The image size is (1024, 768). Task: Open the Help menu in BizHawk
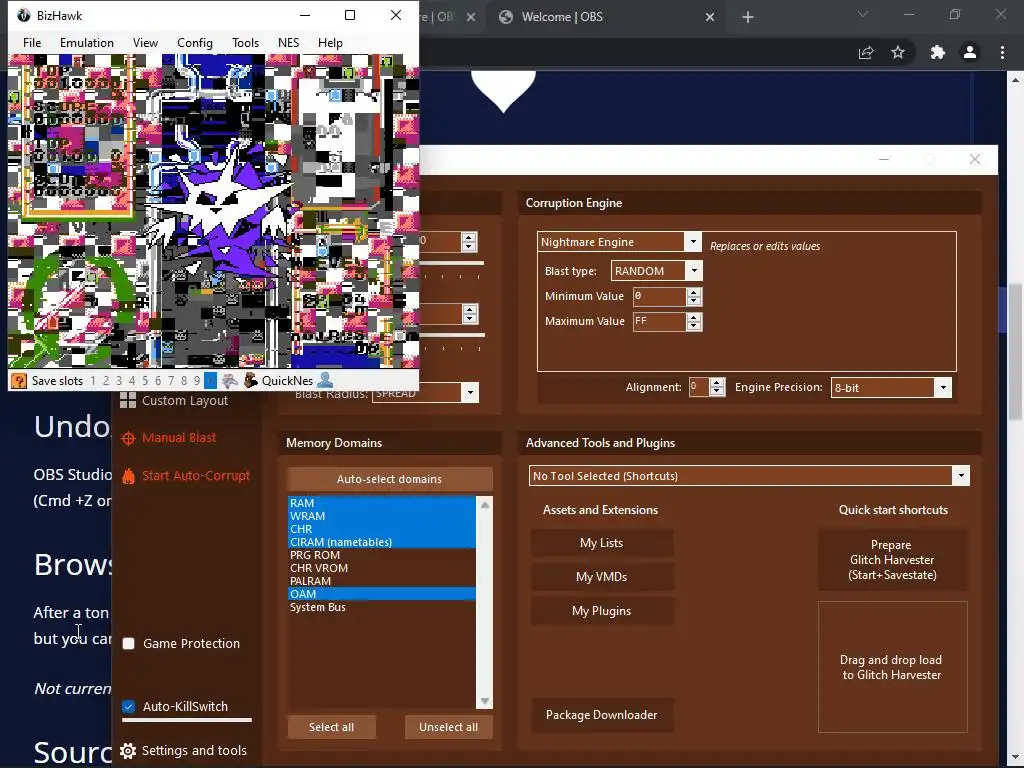click(x=330, y=42)
